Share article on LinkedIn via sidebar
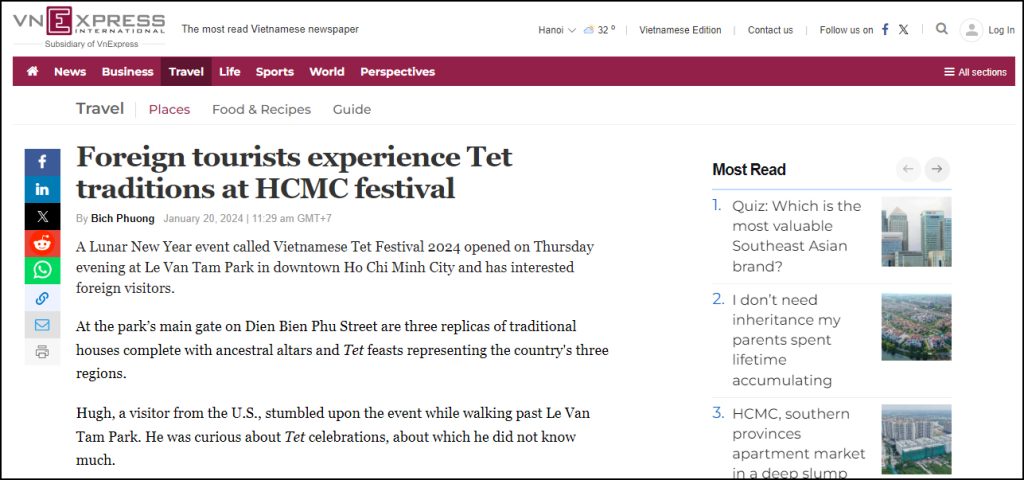Image resolution: width=1024 pixels, height=480 pixels. coord(42,189)
